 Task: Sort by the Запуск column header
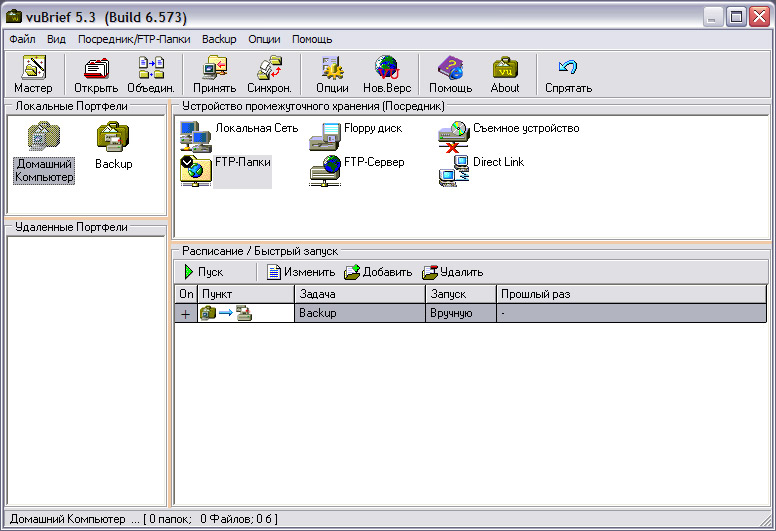pyautogui.click(x=461, y=294)
